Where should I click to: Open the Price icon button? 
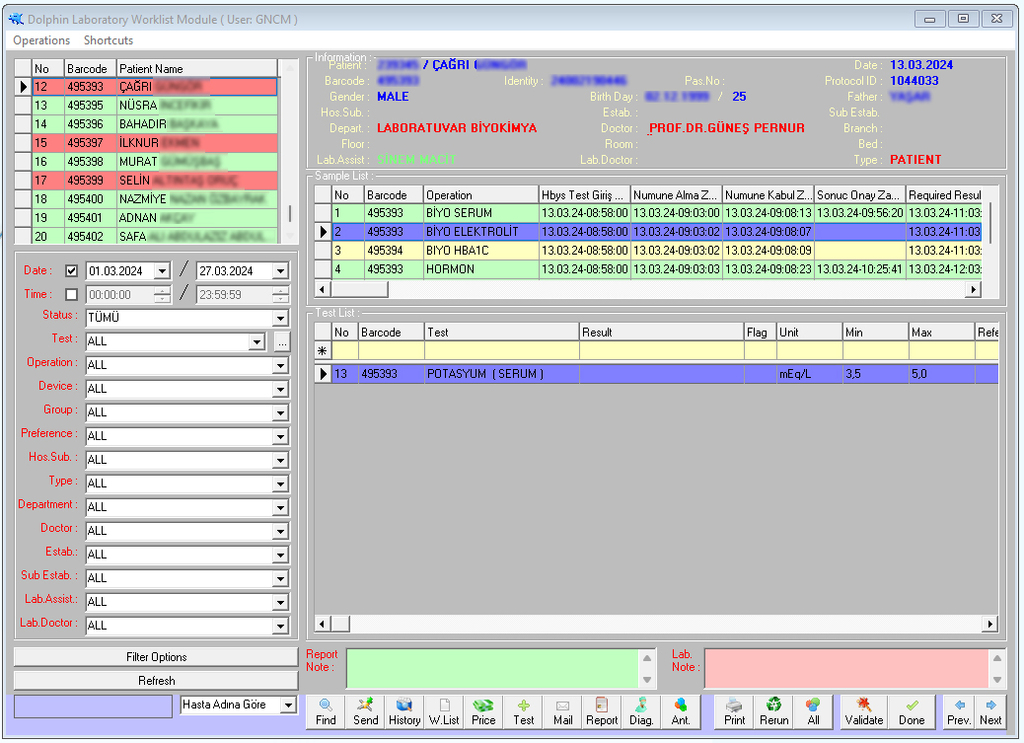pyautogui.click(x=483, y=711)
